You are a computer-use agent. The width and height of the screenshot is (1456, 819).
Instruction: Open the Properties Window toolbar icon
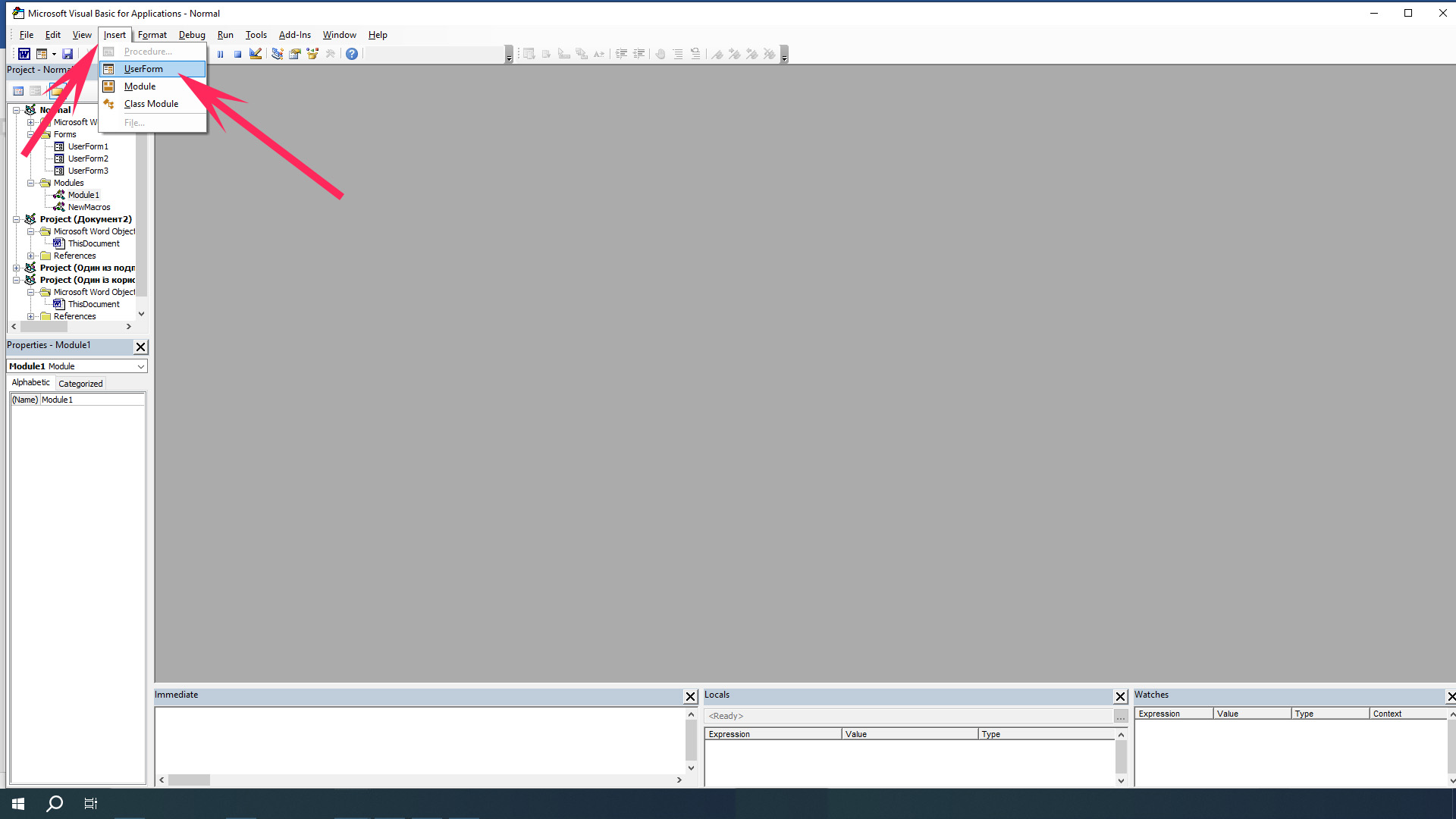[x=295, y=54]
